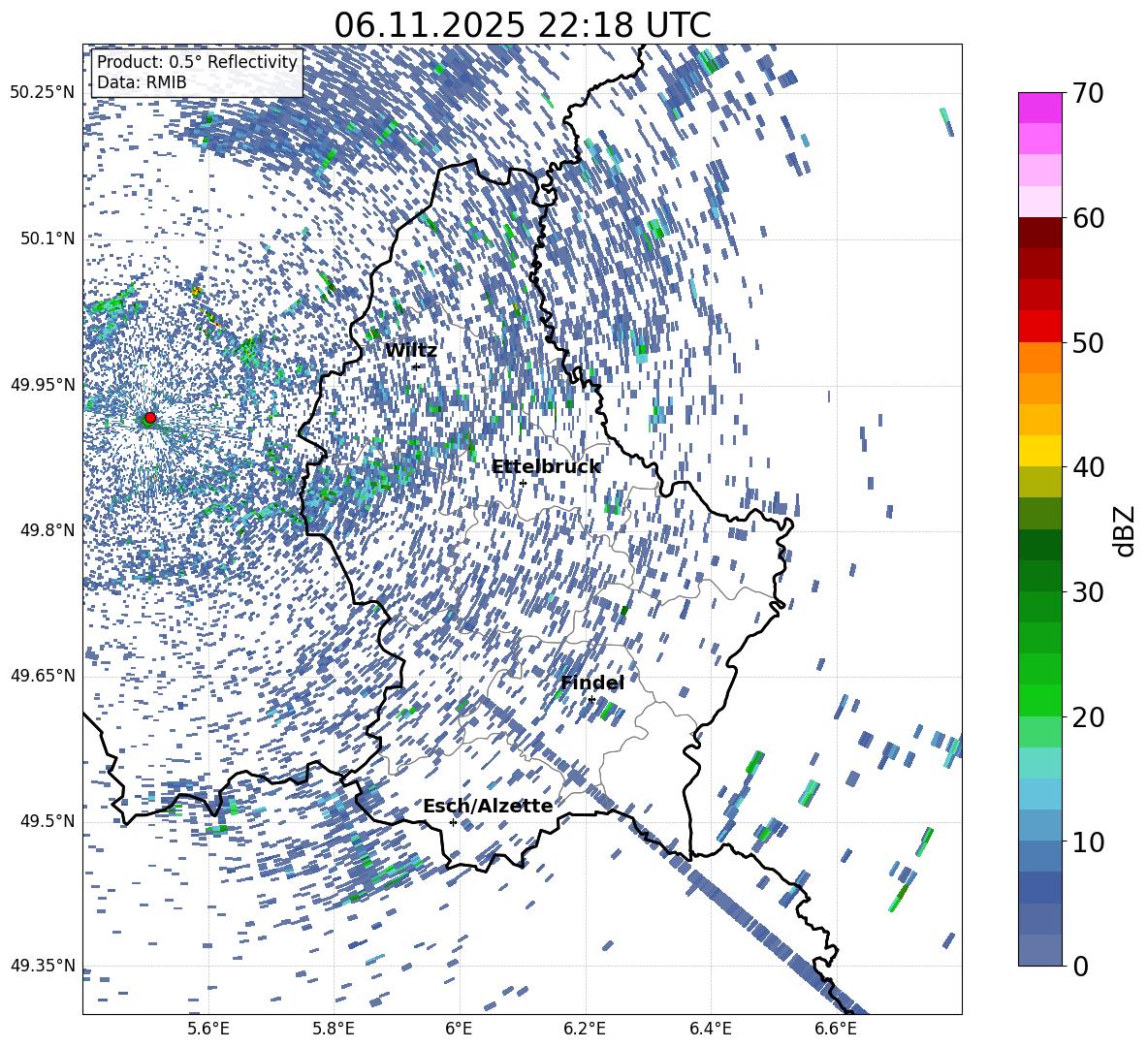Click the Findel location label
This screenshot has height=1048, width=1148.
tap(592, 683)
